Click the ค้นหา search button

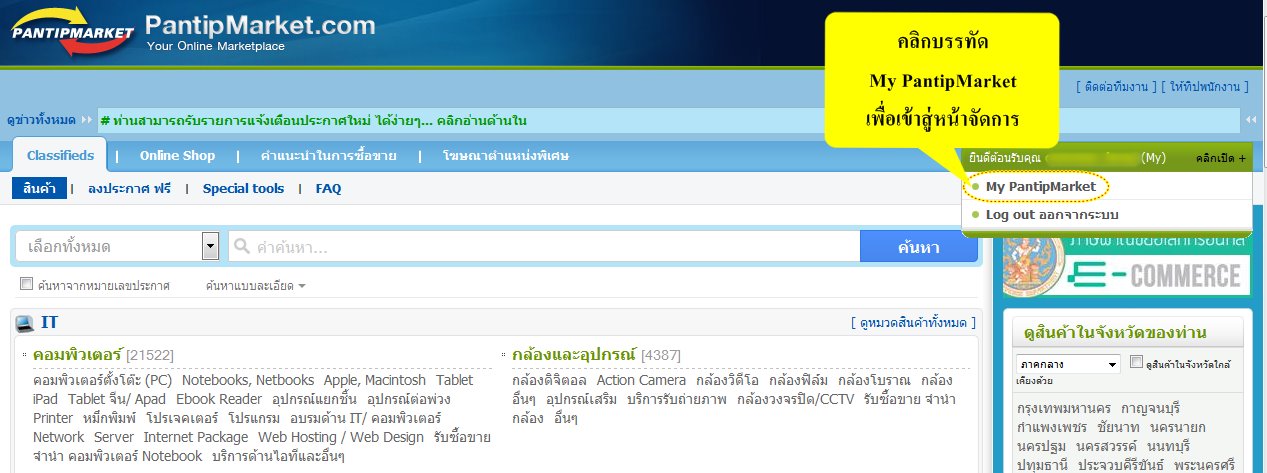coord(918,247)
